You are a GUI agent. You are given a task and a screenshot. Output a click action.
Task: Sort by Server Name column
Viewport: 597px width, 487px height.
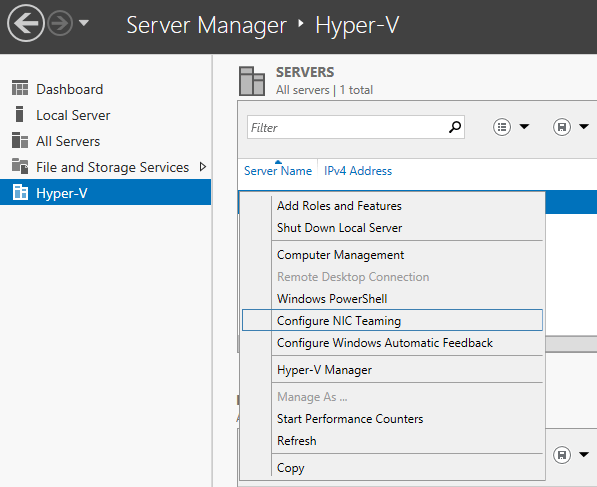click(278, 171)
